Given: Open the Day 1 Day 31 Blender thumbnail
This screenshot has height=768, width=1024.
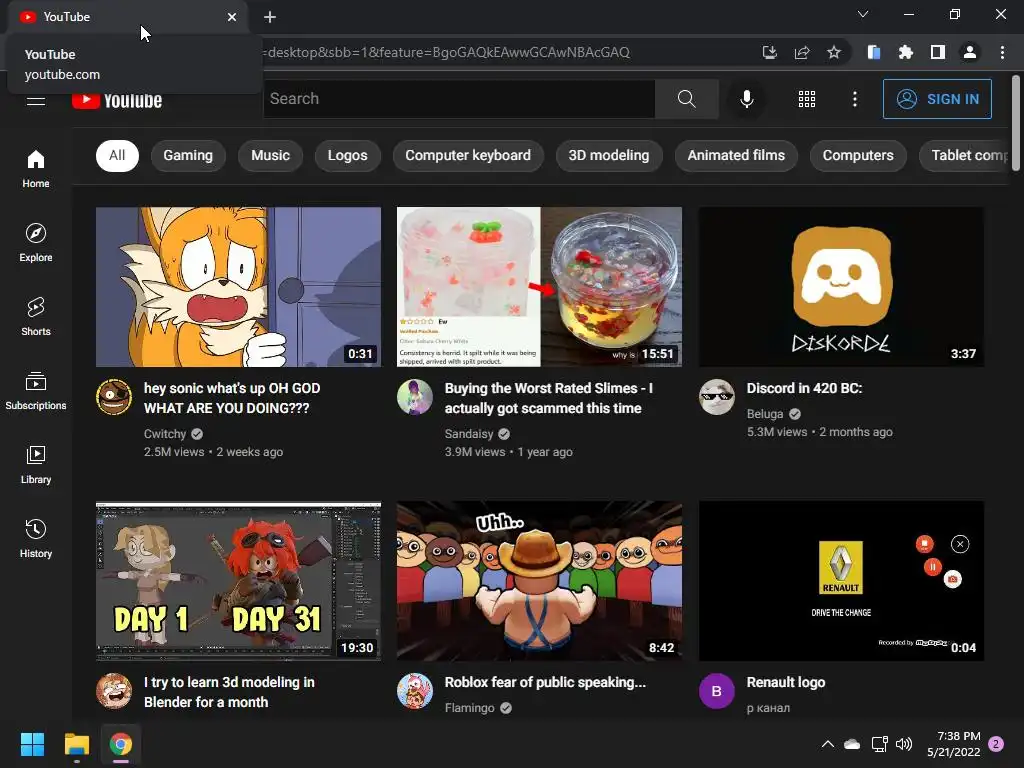Looking at the screenshot, I should (238, 581).
